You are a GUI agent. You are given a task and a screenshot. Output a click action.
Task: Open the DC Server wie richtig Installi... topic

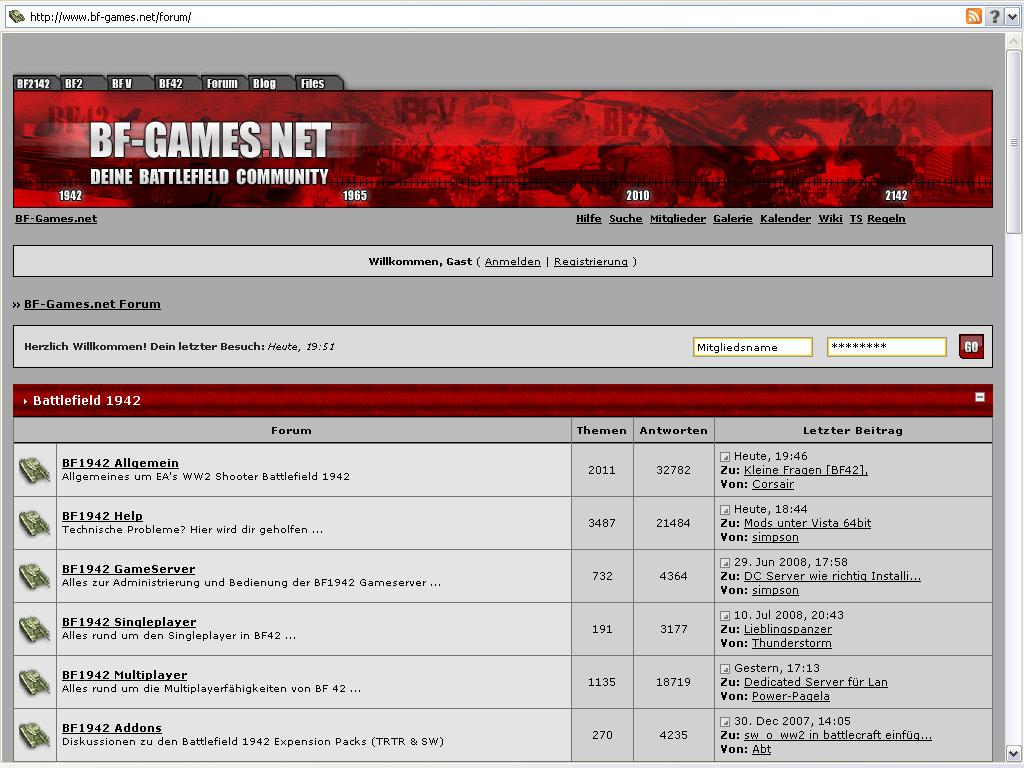pyautogui.click(x=833, y=576)
